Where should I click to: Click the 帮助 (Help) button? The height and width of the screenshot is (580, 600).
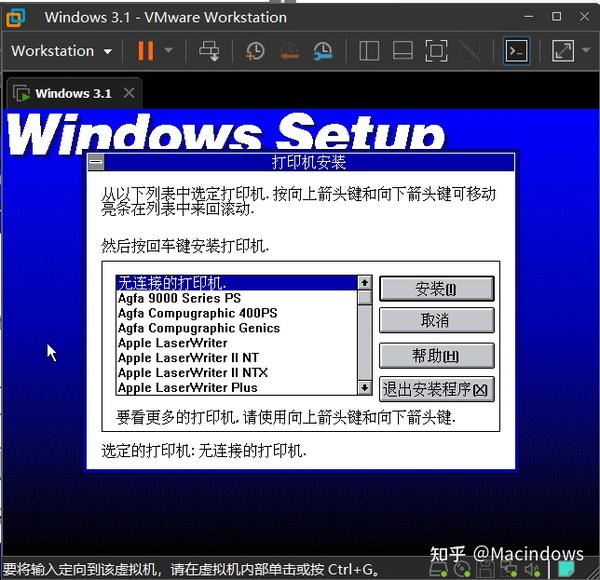437,355
